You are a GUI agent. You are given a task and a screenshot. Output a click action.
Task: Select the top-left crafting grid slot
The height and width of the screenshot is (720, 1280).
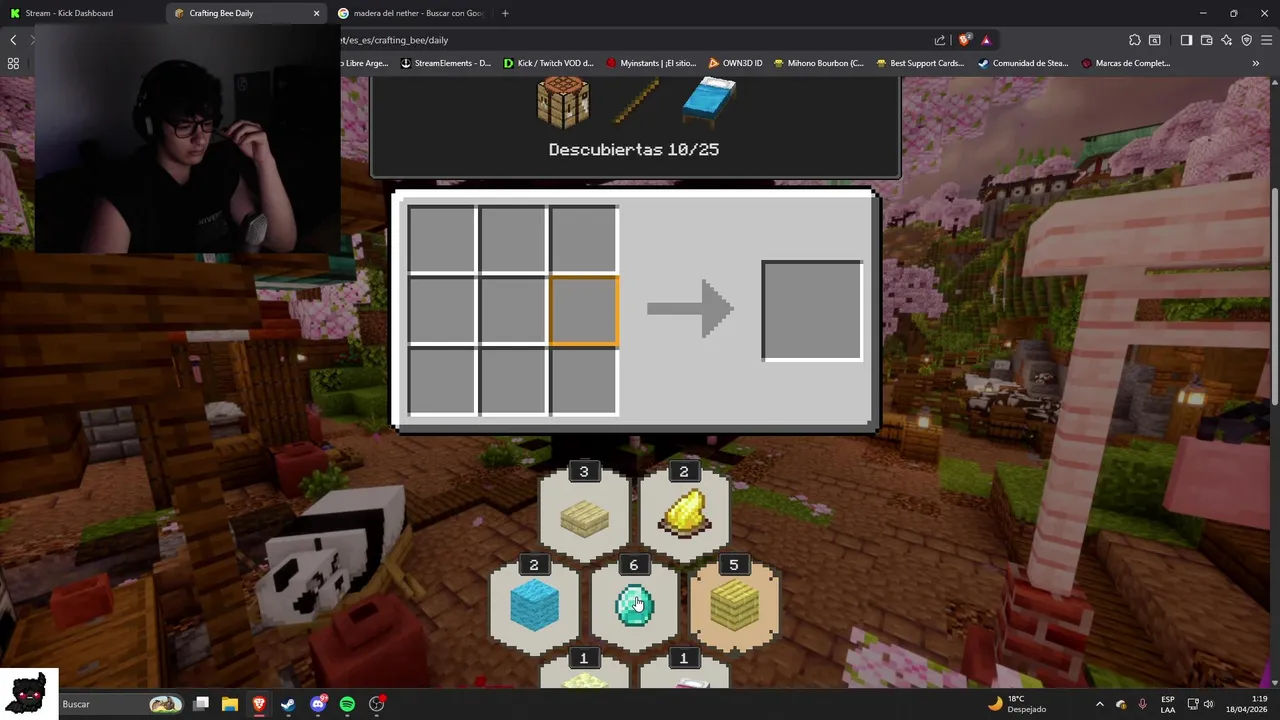pyautogui.click(x=441, y=239)
